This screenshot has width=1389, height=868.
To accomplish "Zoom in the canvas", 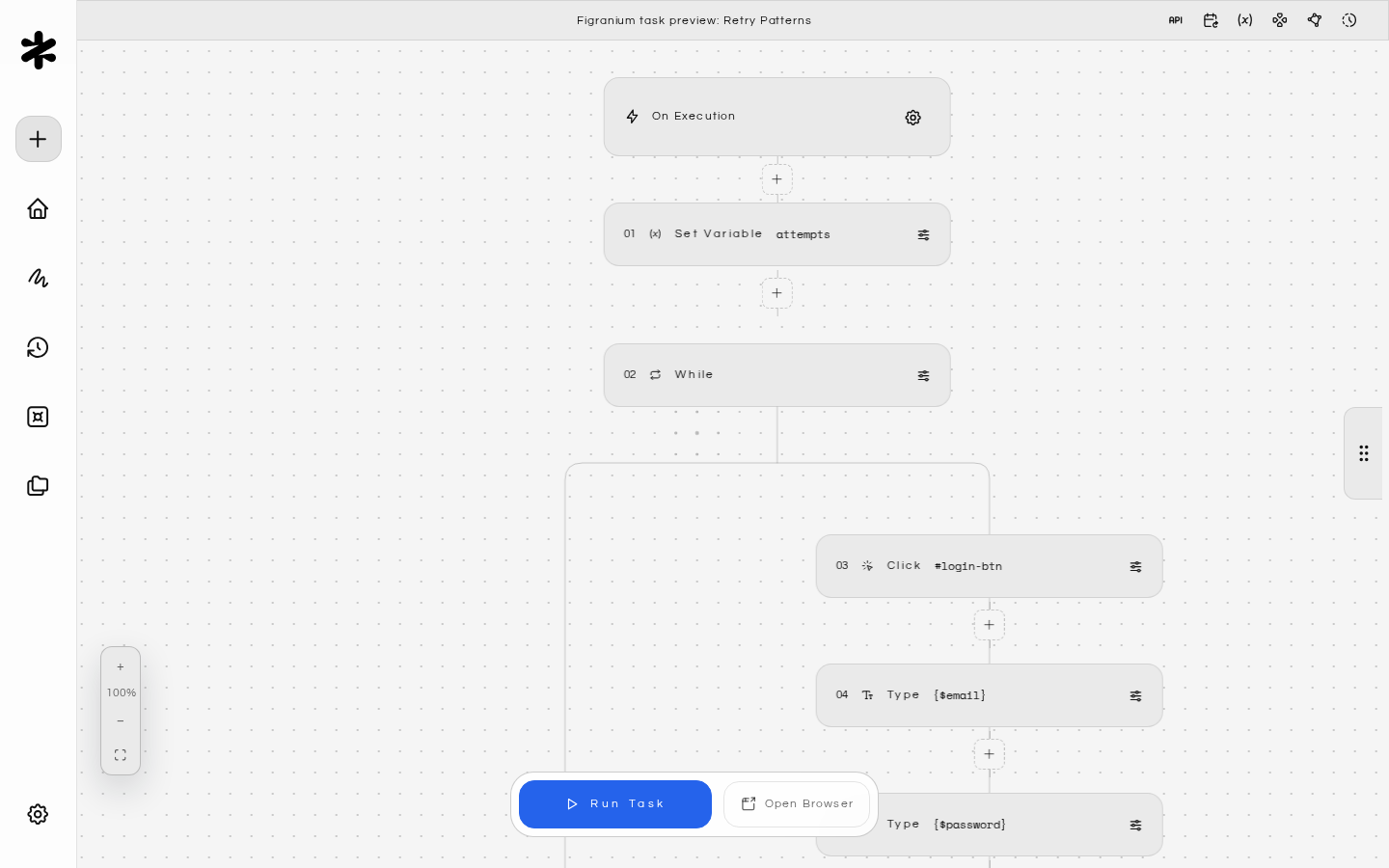I will [121, 667].
